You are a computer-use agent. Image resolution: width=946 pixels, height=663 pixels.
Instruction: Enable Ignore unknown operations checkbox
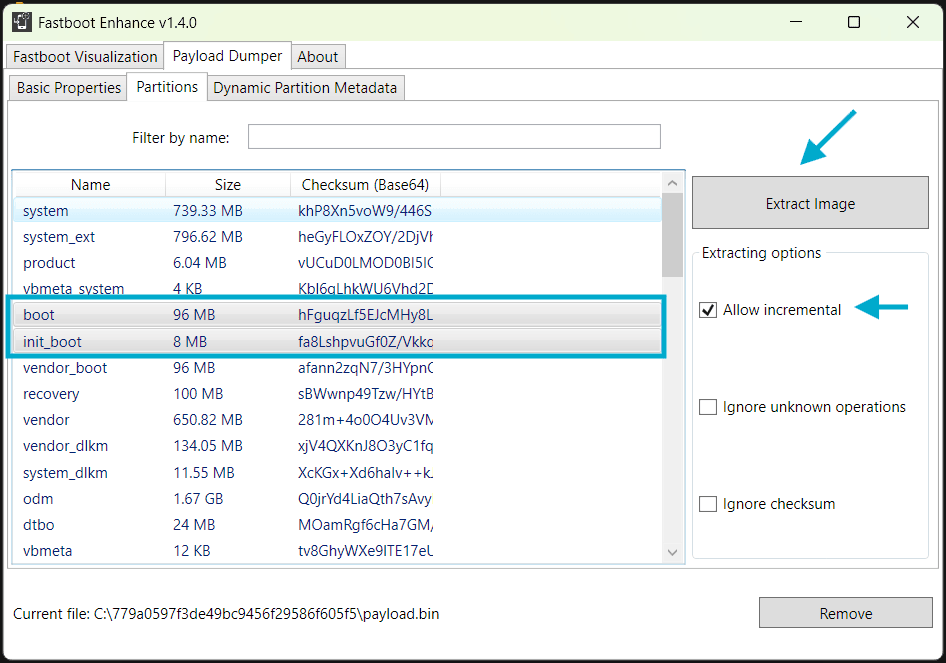708,407
